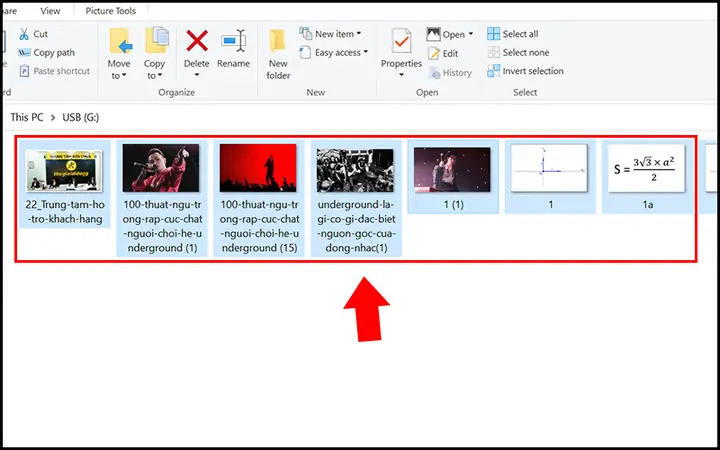Image resolution: width=720 pixels, height=450 pixels.
Task: Select Copy path in the ribbon
Action: tap(46, 53)
